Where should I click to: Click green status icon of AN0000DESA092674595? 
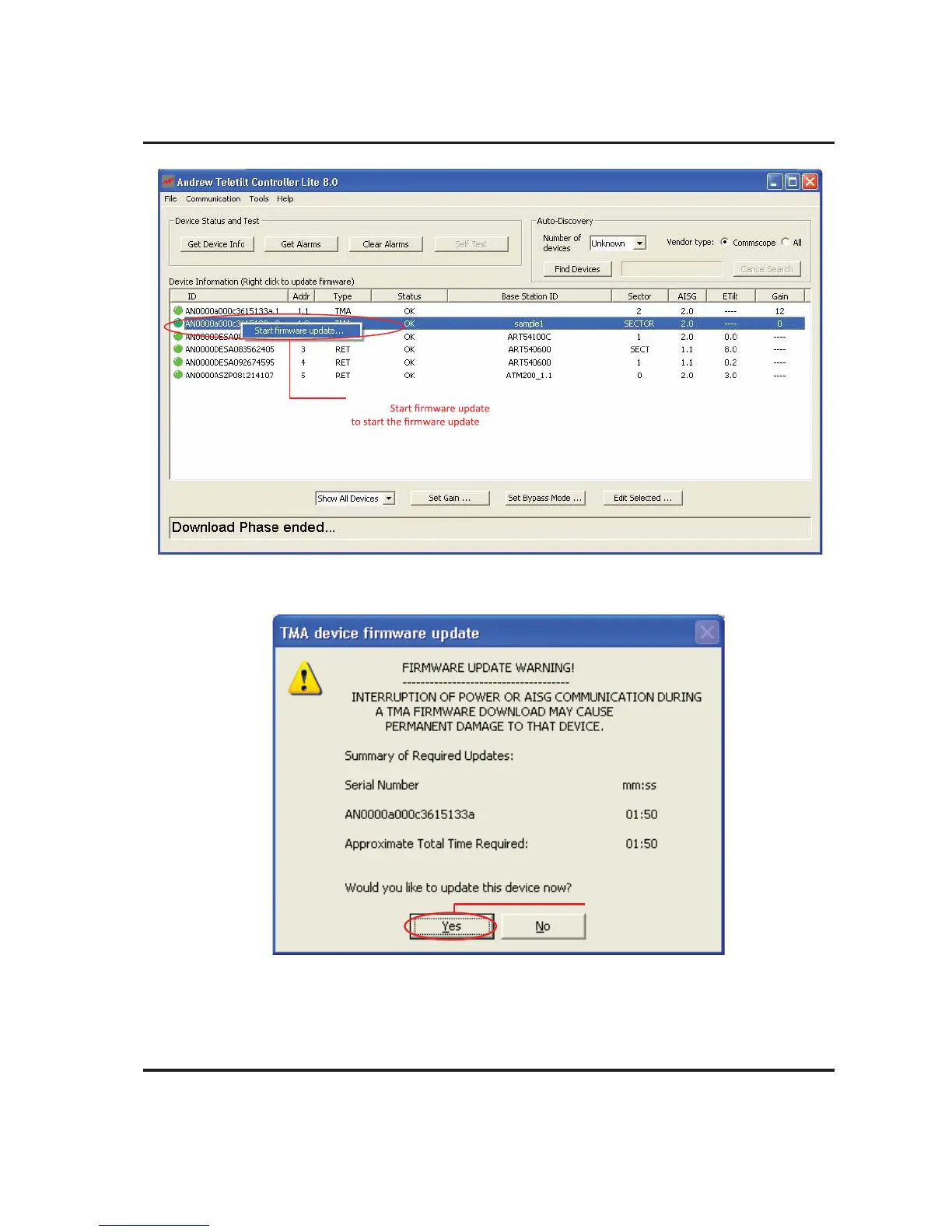(x=178, y=362)
